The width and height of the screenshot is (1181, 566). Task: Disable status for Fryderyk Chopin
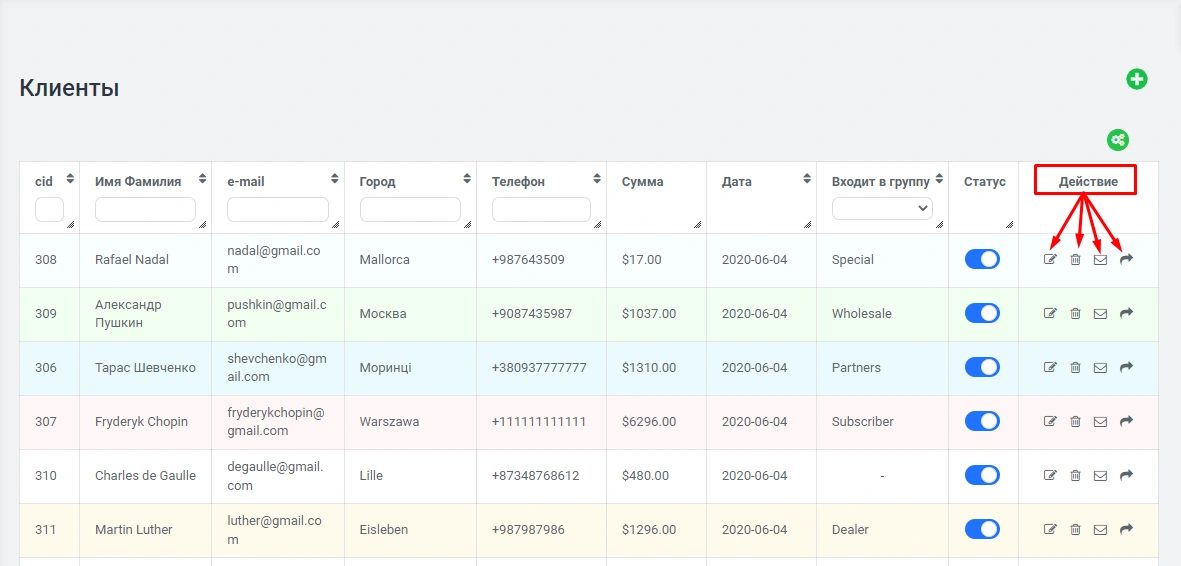(x=982, y=422)
